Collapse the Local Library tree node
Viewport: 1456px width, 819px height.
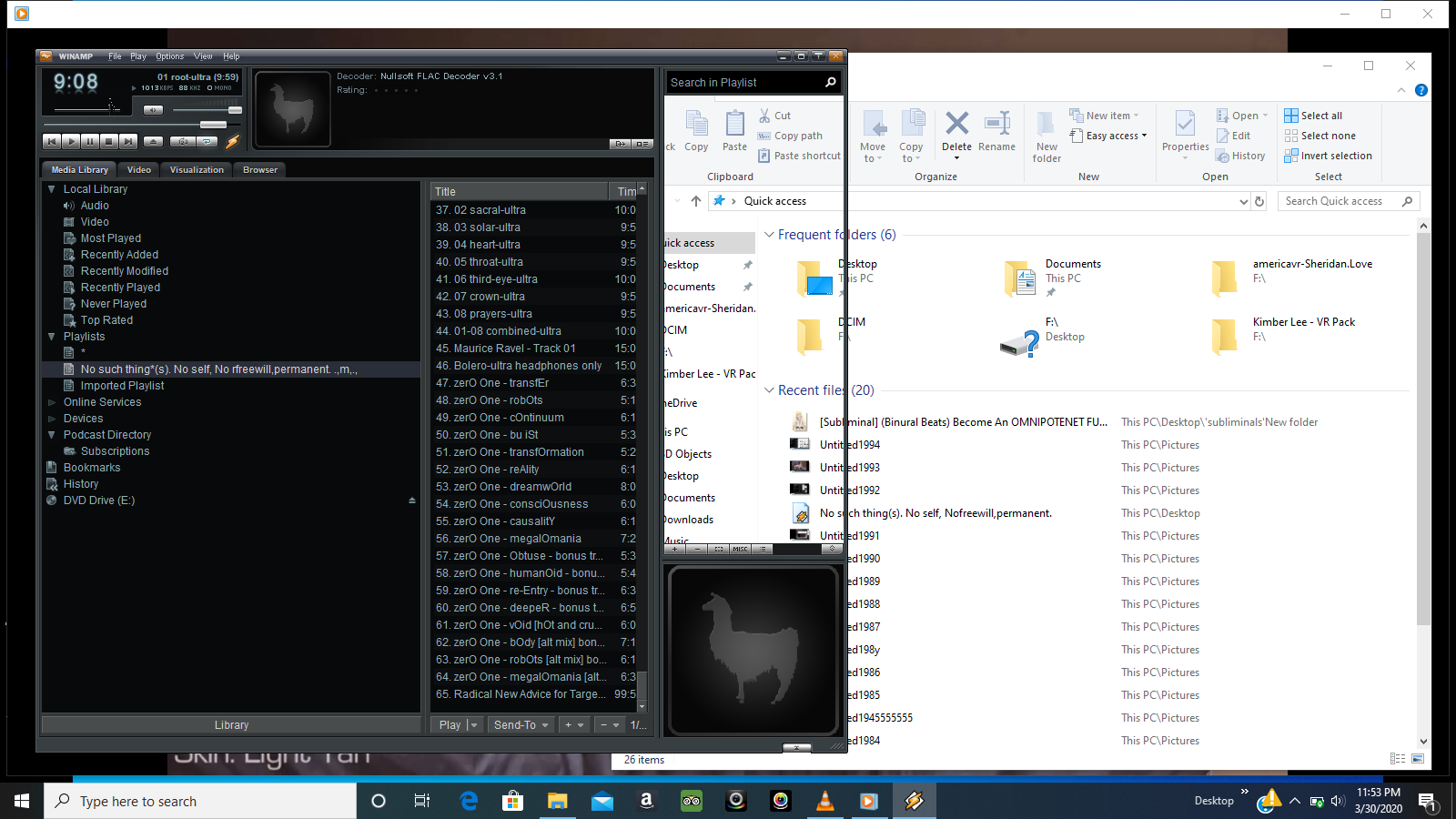tap(52, 189)
